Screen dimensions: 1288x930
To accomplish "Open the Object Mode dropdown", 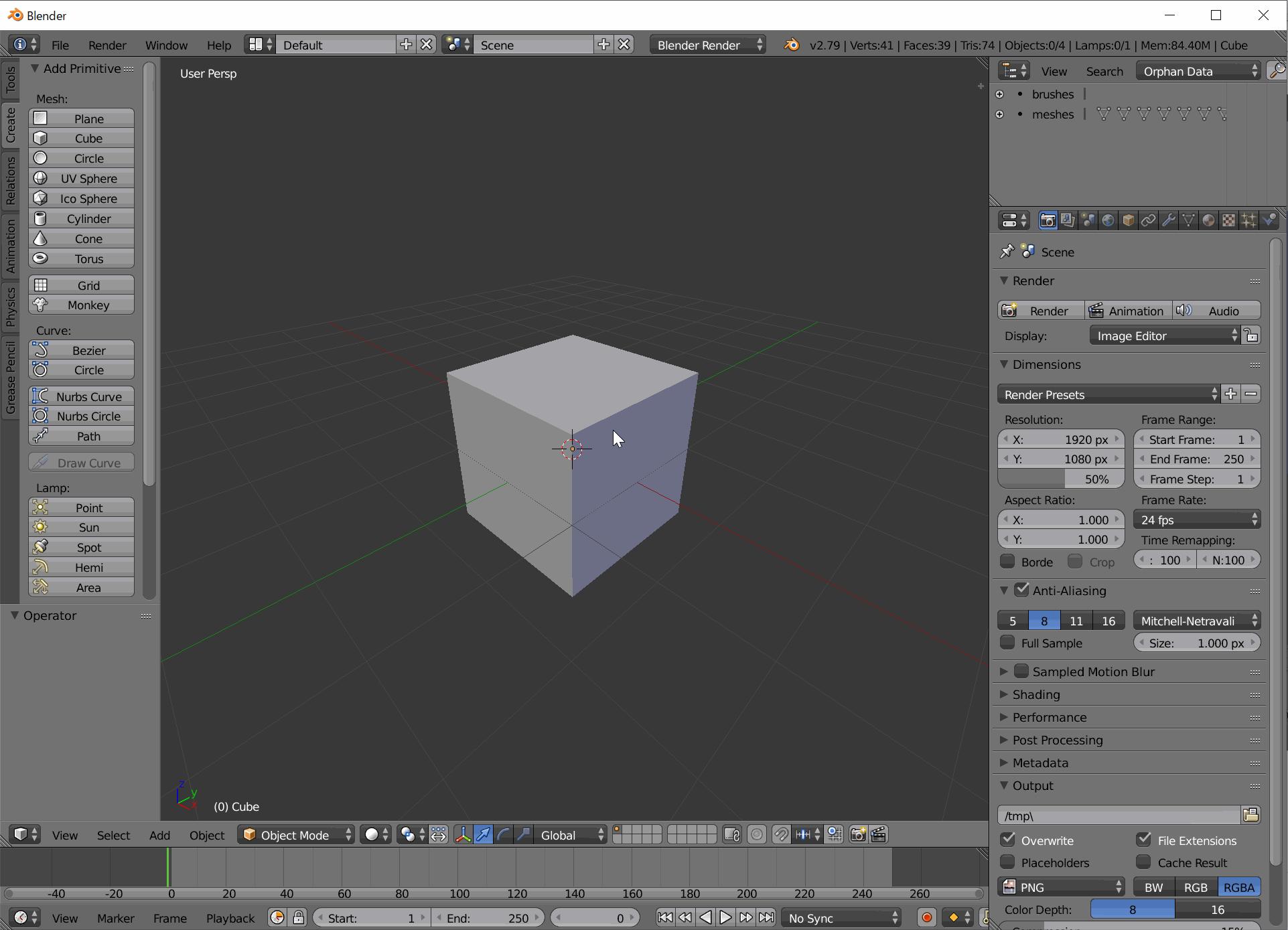I will [x=295, y=835].
